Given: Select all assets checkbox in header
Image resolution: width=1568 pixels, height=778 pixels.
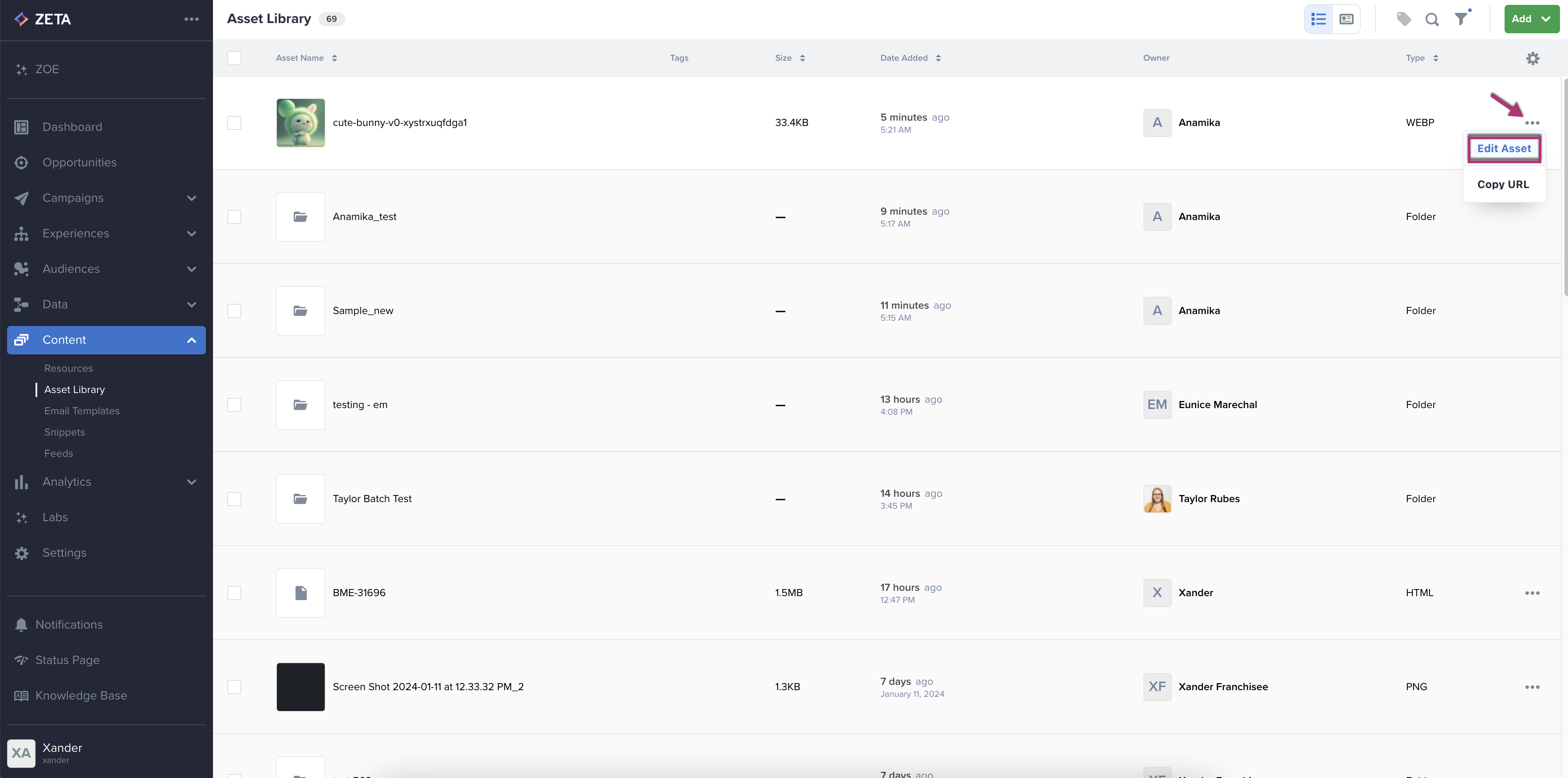Looking at the screenshot, I should [234, 59].
